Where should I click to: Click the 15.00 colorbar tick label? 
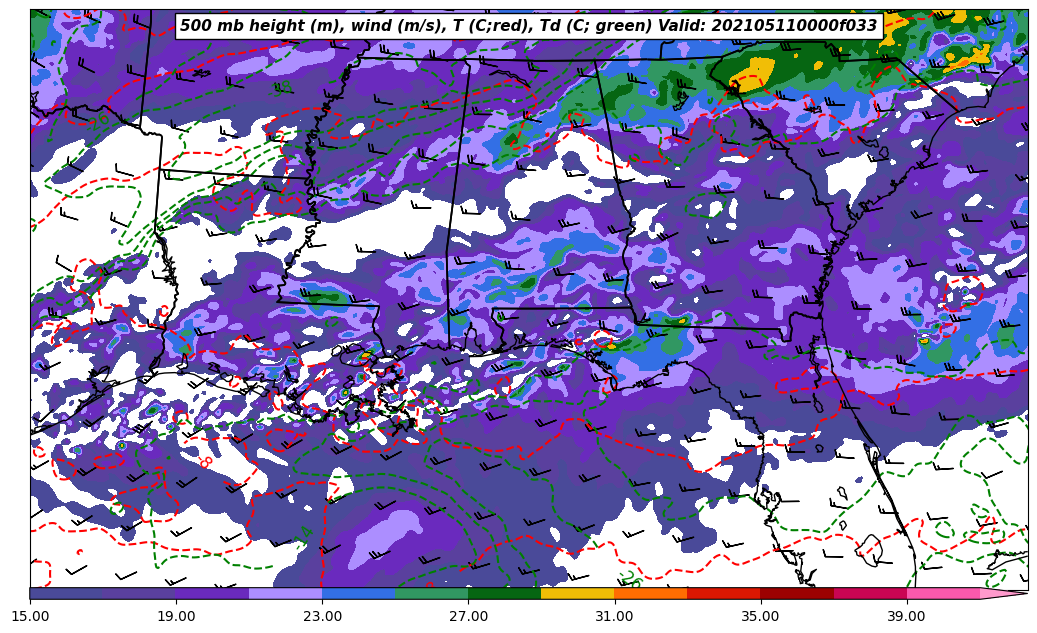point(30,616)
